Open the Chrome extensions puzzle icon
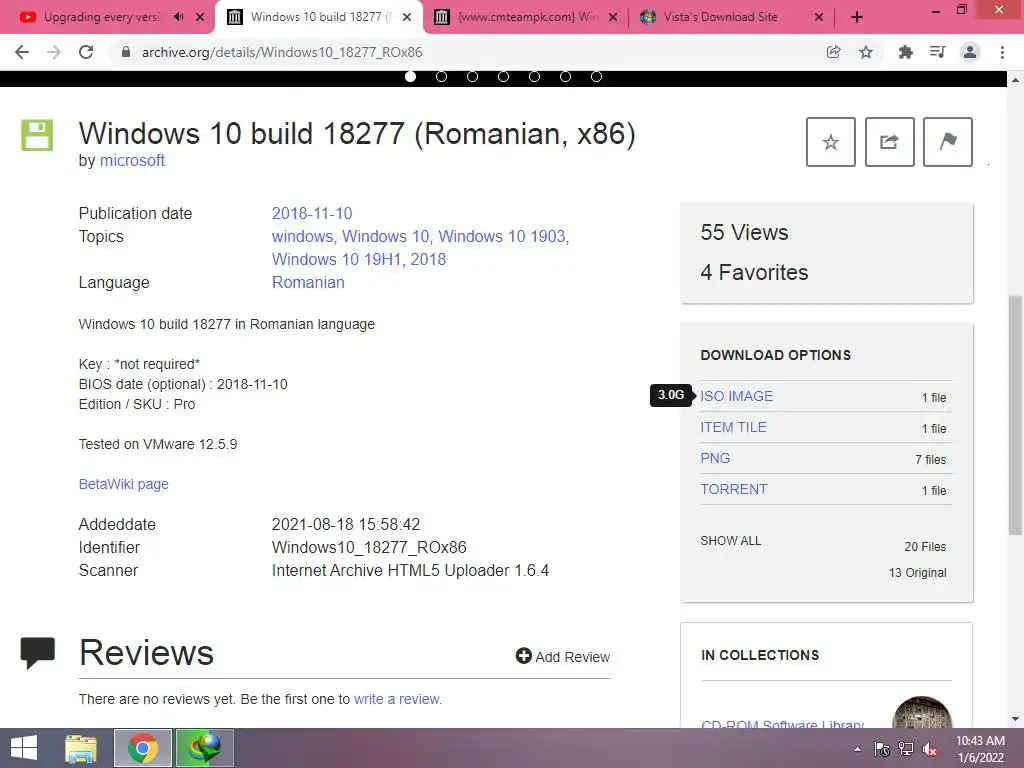This screenshot has width=1024, height=768. coord(905,52)
